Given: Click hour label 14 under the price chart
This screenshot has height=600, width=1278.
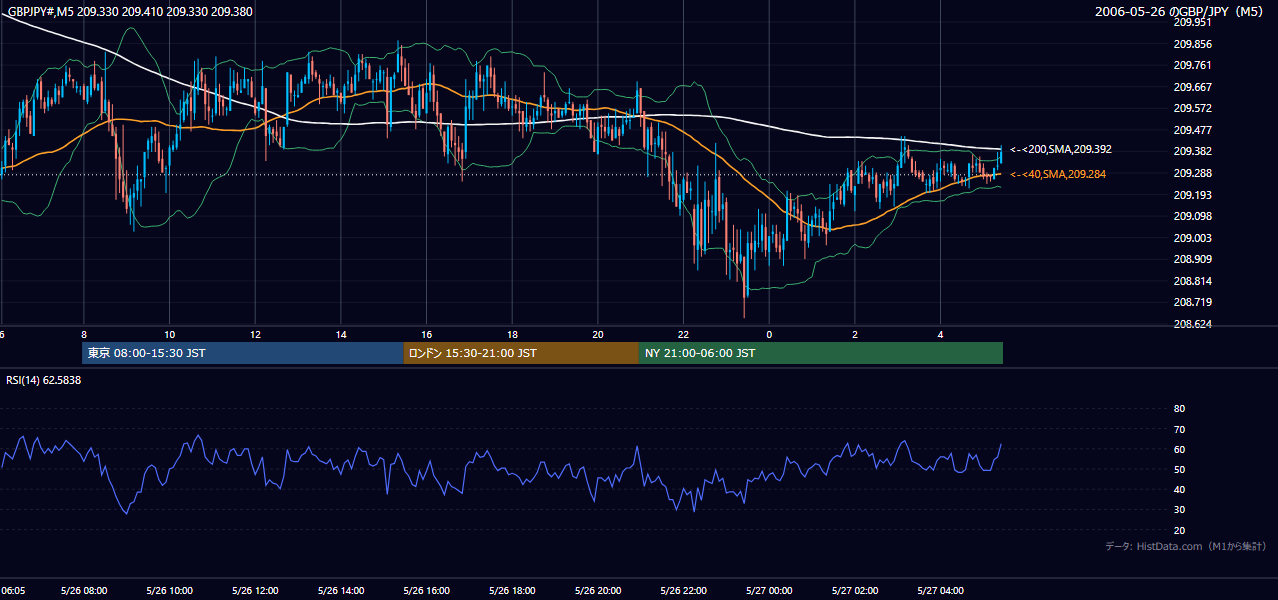Looking at the screenshot, I should [x=341, y=333].
